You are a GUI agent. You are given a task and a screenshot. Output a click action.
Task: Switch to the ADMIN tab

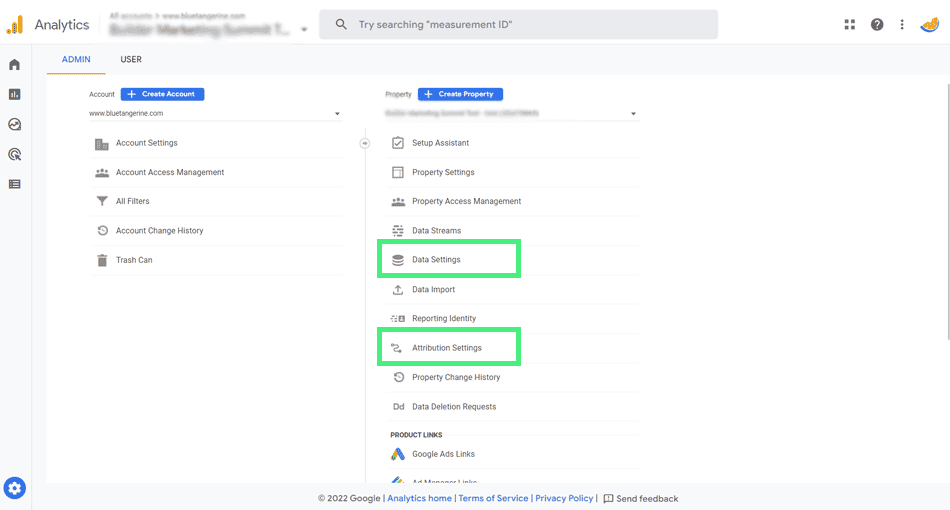point(76,59)
